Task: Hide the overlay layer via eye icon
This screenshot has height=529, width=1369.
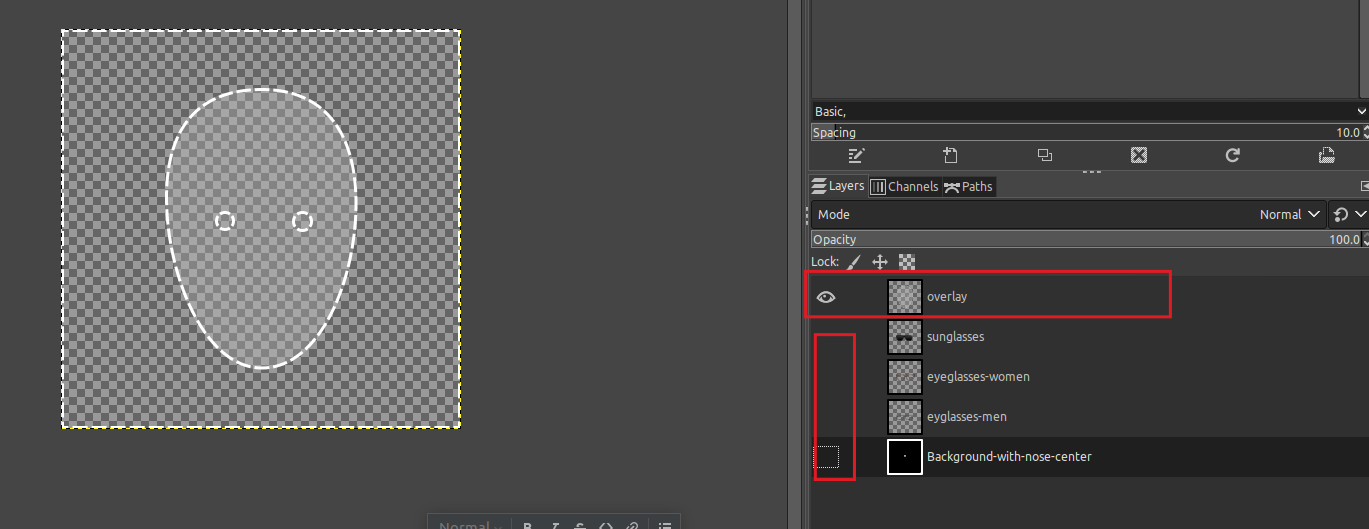Action: coord(826,297)
